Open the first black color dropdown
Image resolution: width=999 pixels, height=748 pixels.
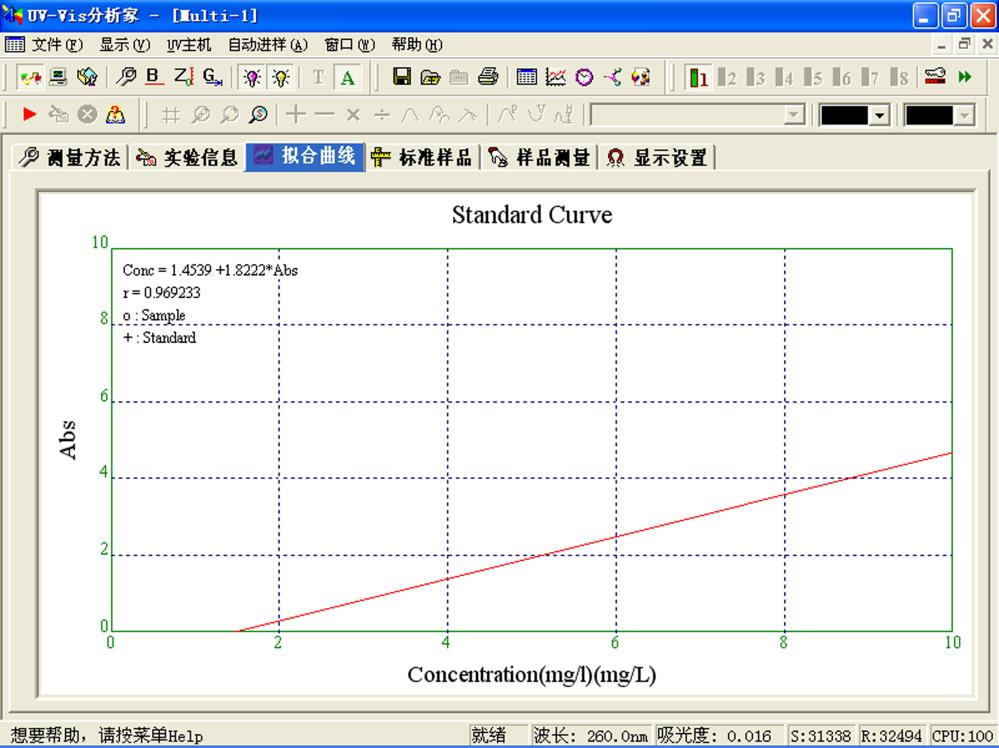tap(880, 115)
